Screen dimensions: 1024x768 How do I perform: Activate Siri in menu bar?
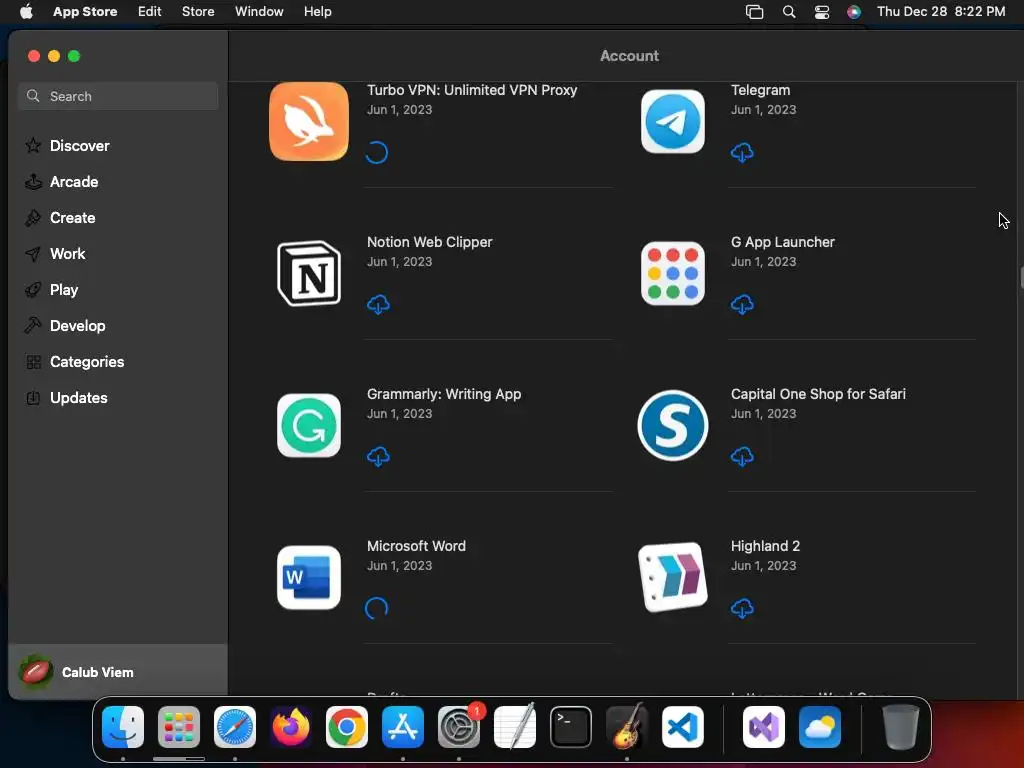(x=854, y=12)
